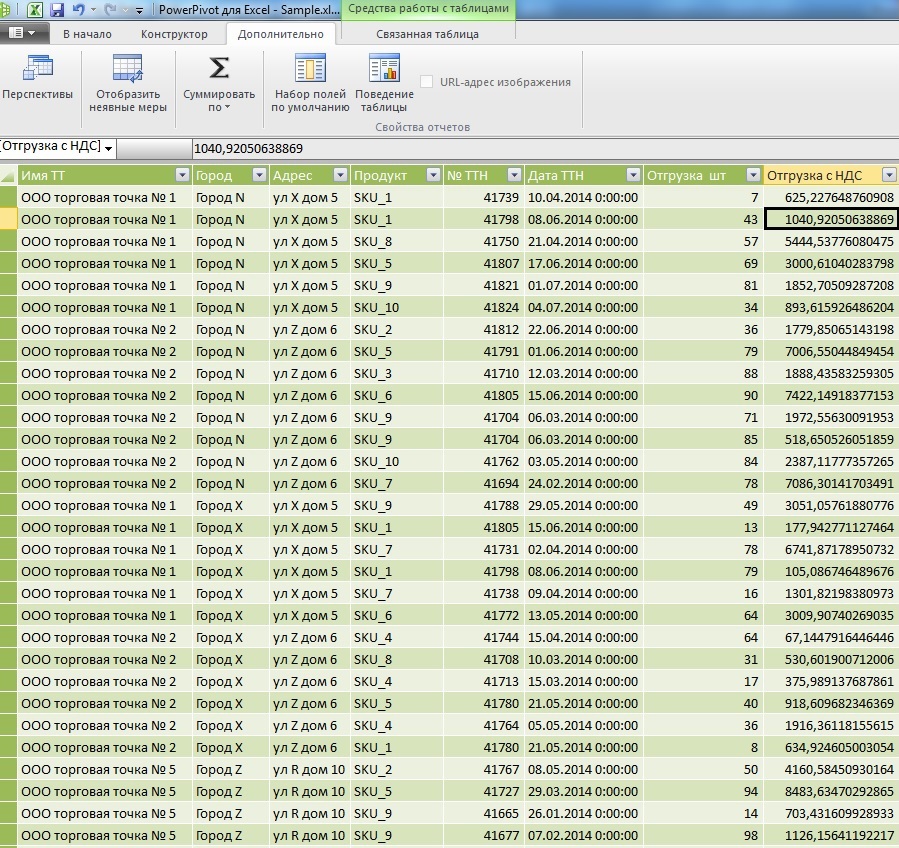The width and height of the screenshot is (899, 848).
Task: Open filter dropdown for 'Дата ТТН' column
Action: pyautogui.click(x=633, y=175)
